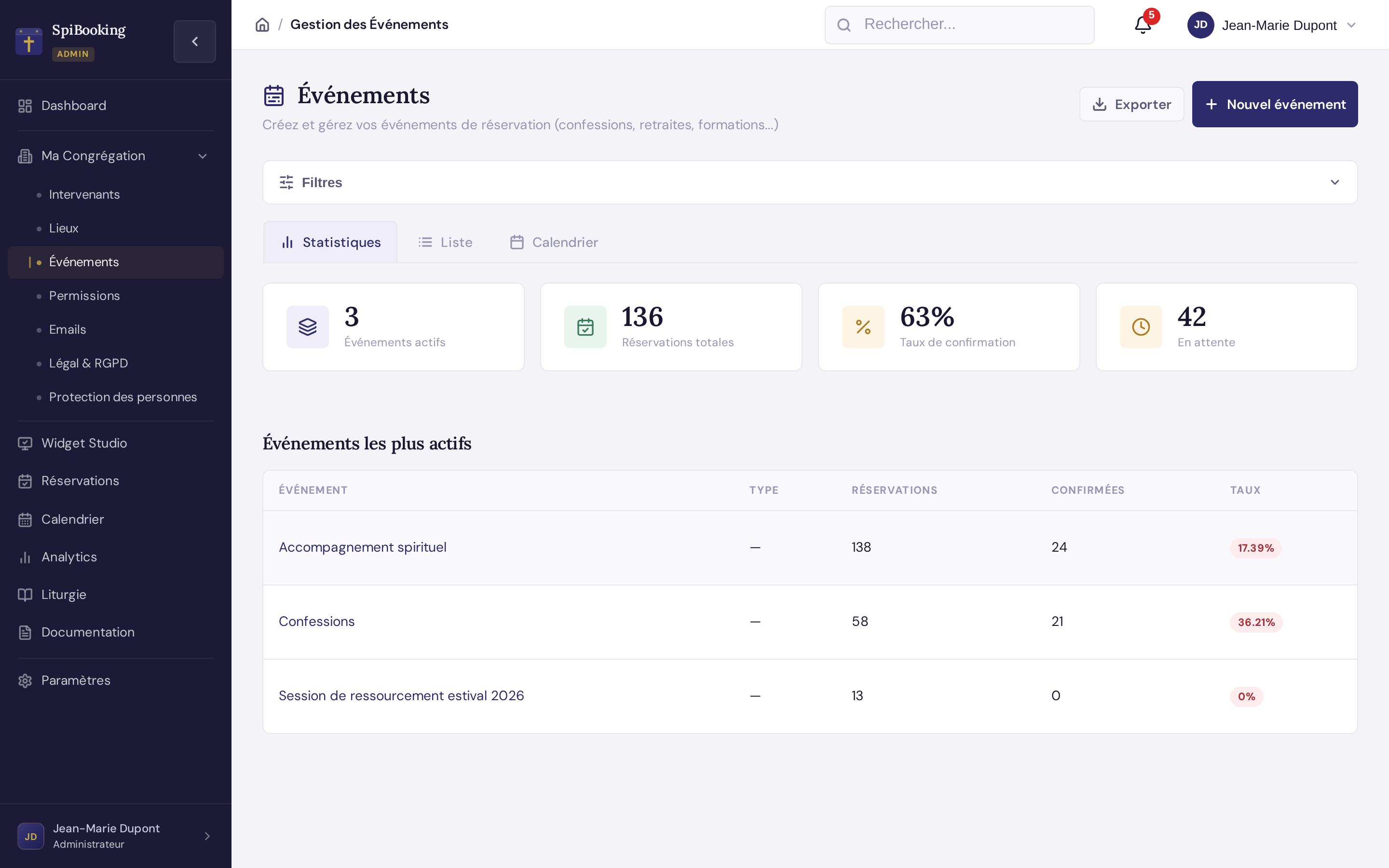
Task: Click the Documentation file icon
Action: point(25,632)
